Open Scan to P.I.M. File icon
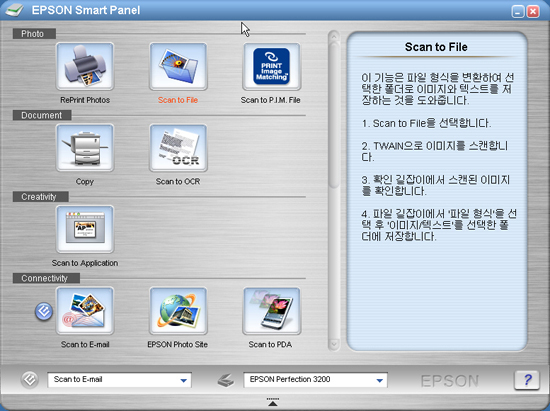Screen dimensions: 550x411 pyautogui.click(x=271, y=66)
